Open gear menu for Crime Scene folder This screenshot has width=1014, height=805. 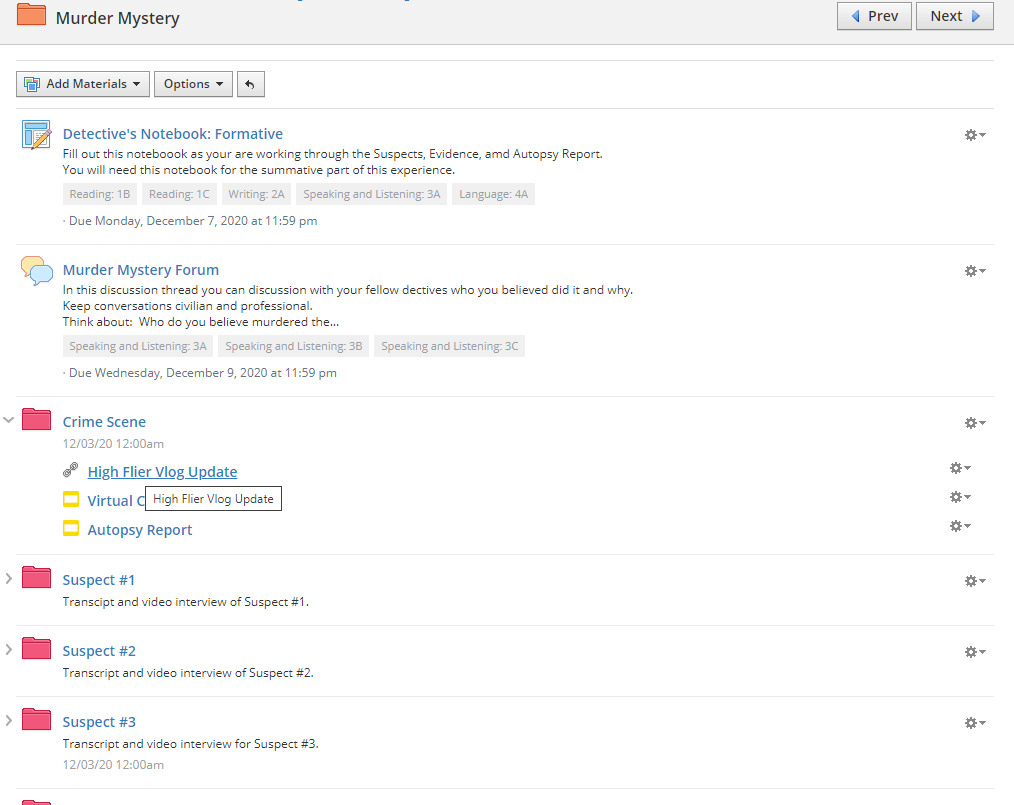[975, 422]
